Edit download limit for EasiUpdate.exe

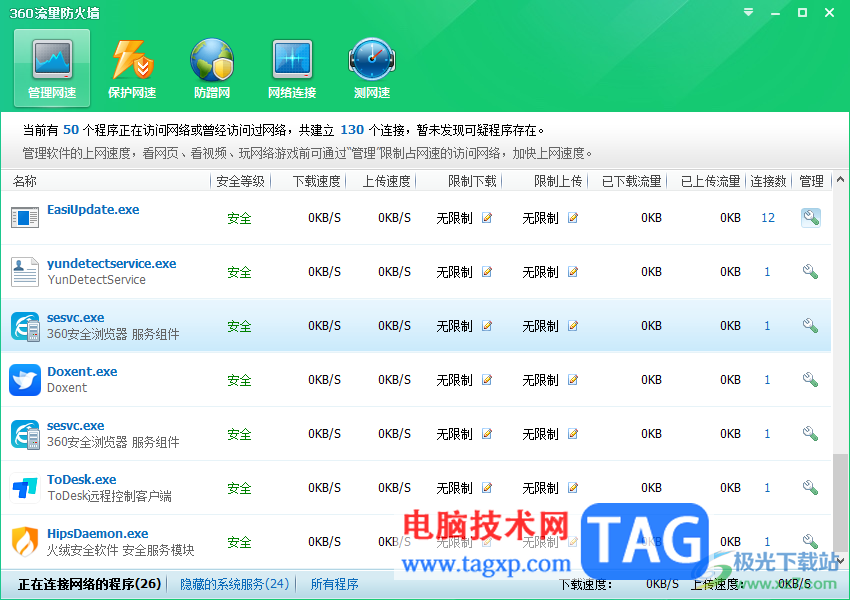tap(487, 218)
